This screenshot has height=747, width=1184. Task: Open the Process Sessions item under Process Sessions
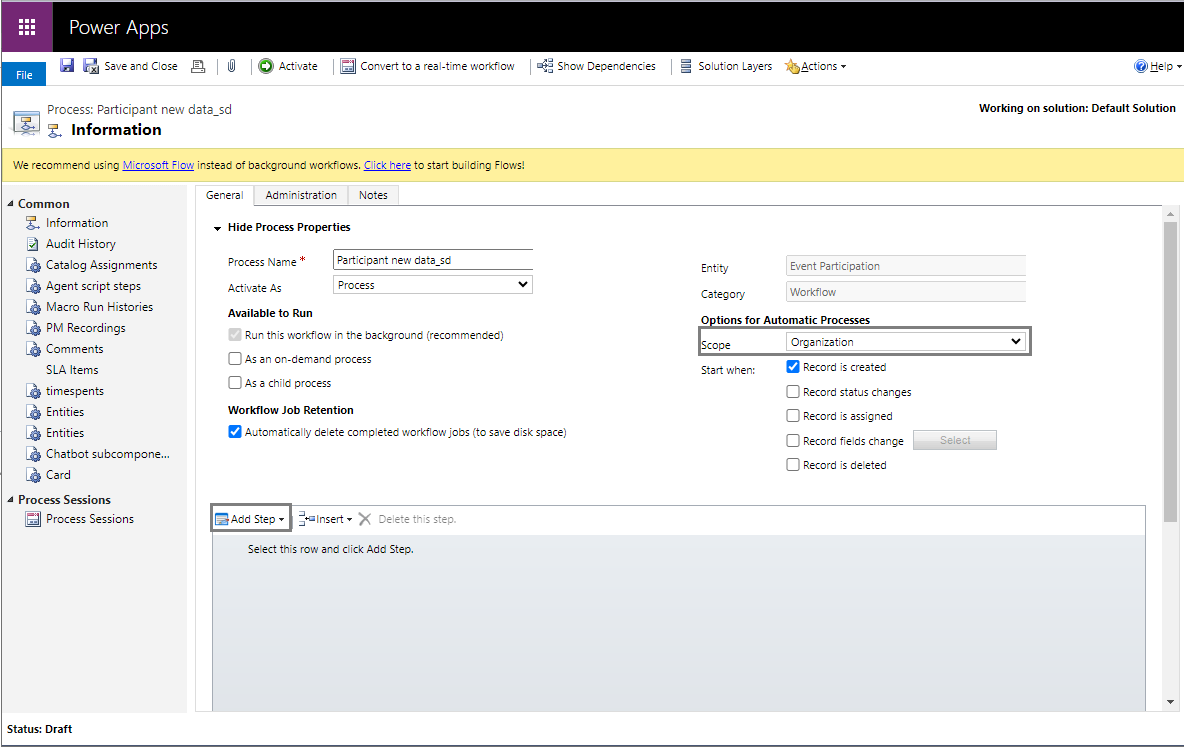click(89, 519)
